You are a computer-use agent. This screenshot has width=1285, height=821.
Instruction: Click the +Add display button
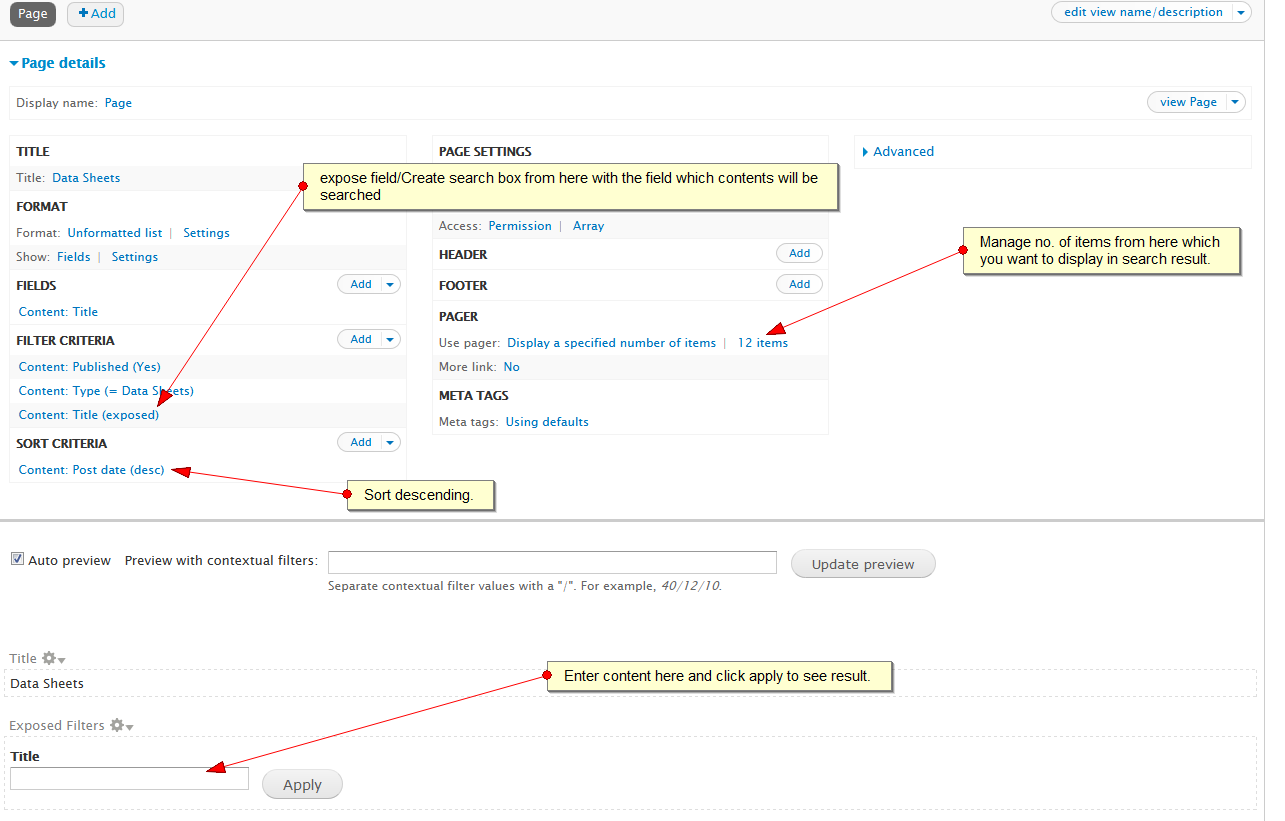tap(95, 14)
